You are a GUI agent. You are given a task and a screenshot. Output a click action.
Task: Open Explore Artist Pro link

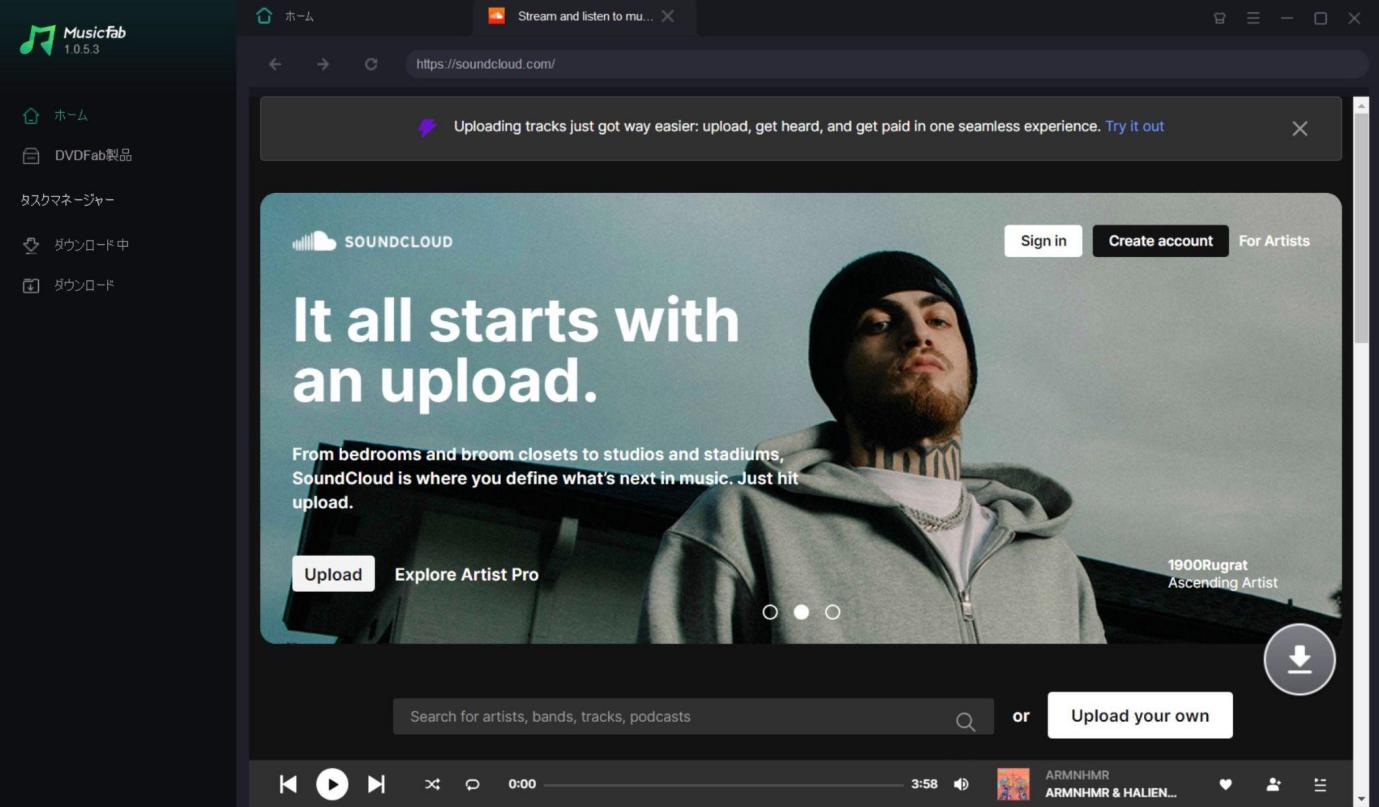coord(466,574)
